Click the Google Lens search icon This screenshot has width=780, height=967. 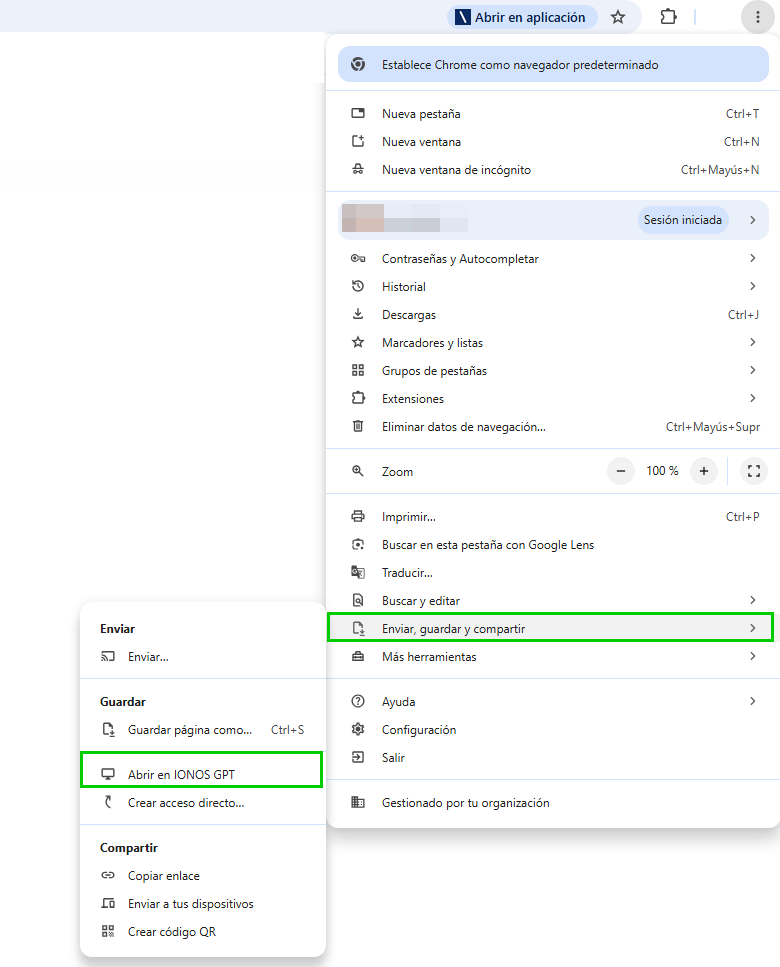pyautogui.click(x=358, y=545)
